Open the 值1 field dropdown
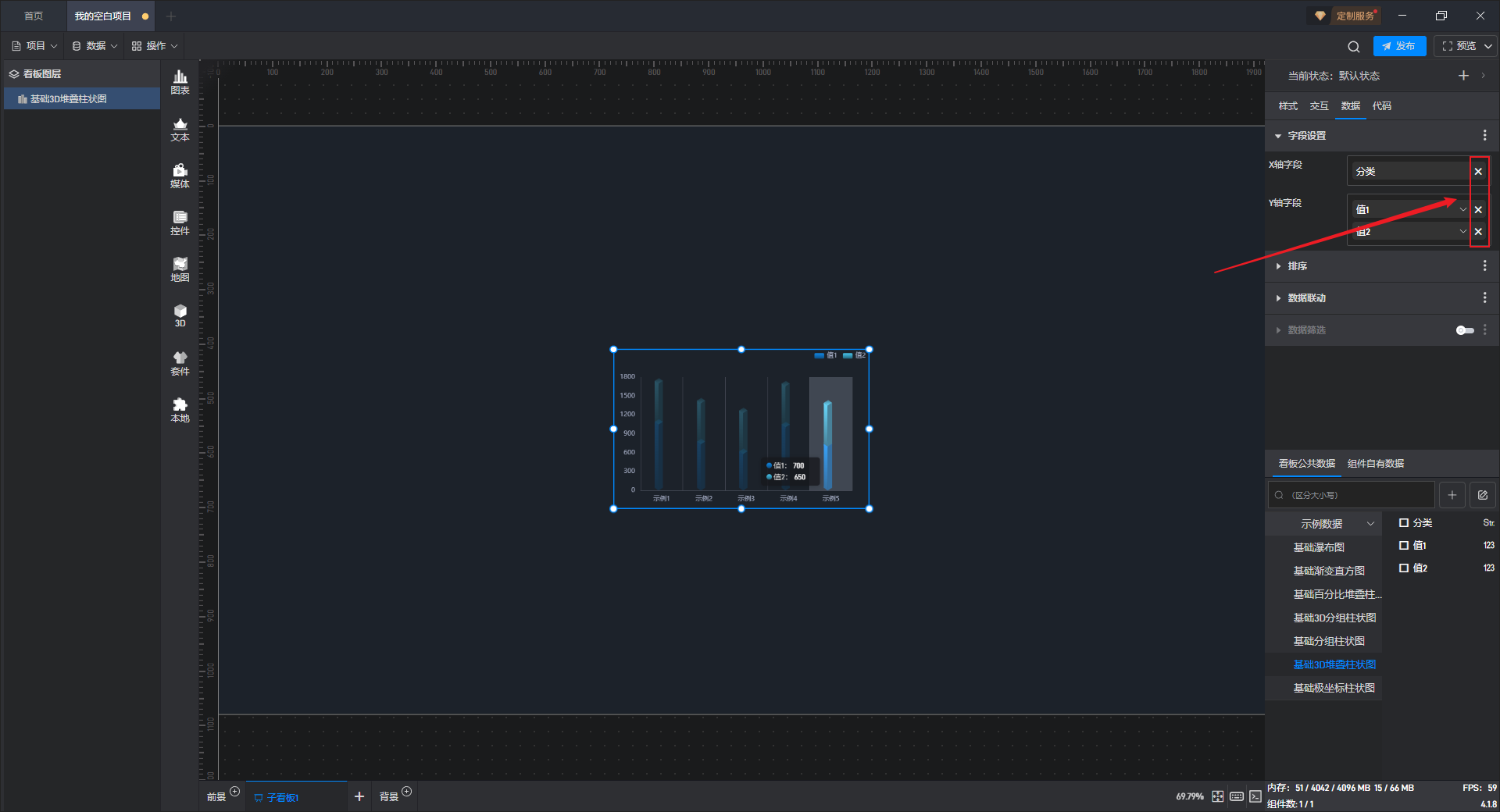The height and width of the screenshot is (812, 1500). point(1462,209)
